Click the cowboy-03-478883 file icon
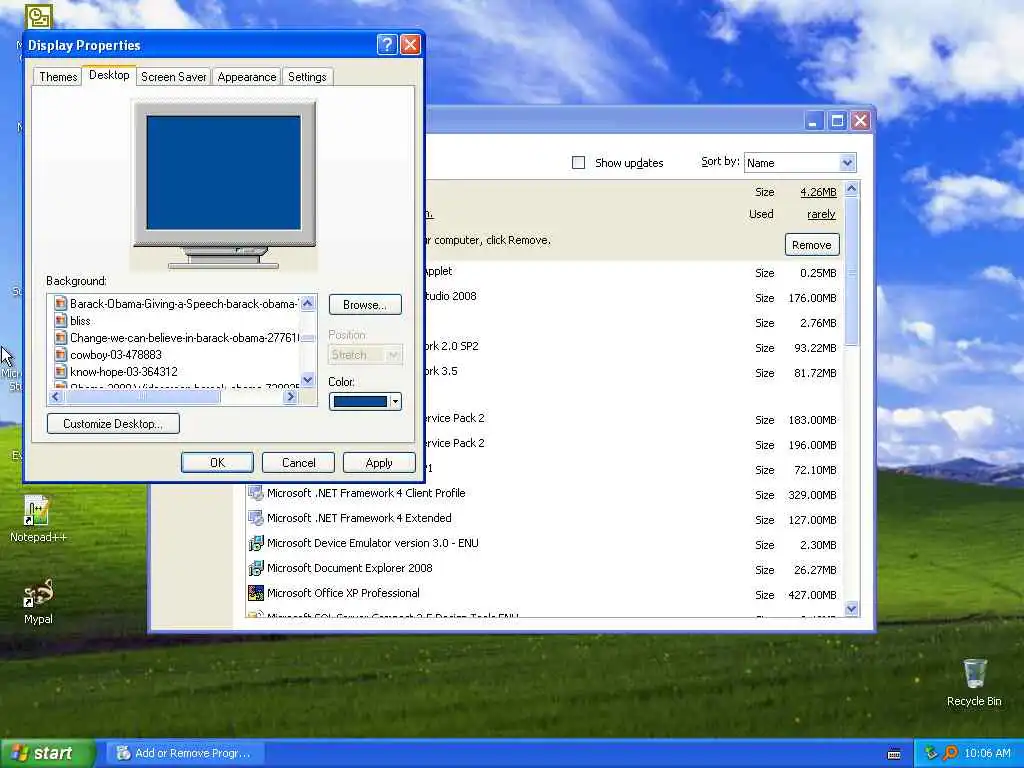 point(61,355)
